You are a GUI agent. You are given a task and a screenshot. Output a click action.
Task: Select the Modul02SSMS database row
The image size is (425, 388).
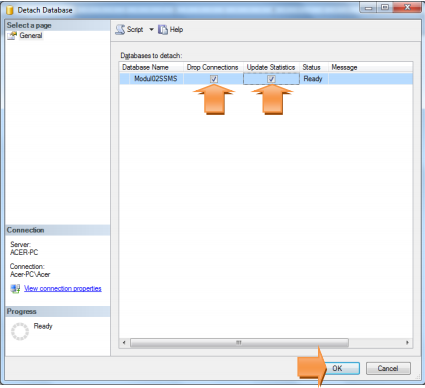point(266,79)
